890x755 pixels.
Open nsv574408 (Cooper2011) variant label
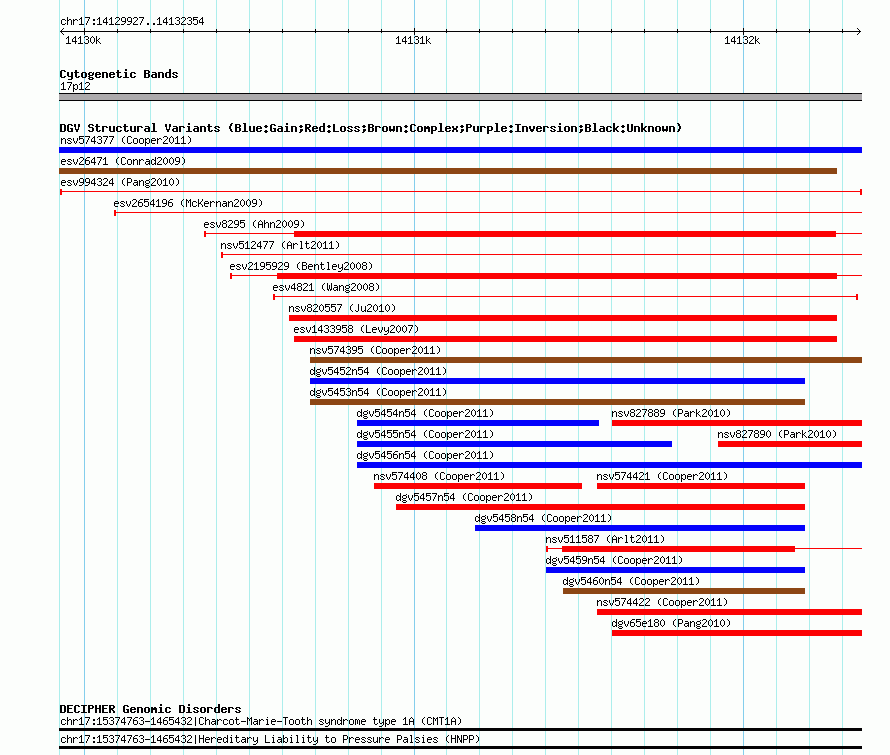click(x=439, y=476)
